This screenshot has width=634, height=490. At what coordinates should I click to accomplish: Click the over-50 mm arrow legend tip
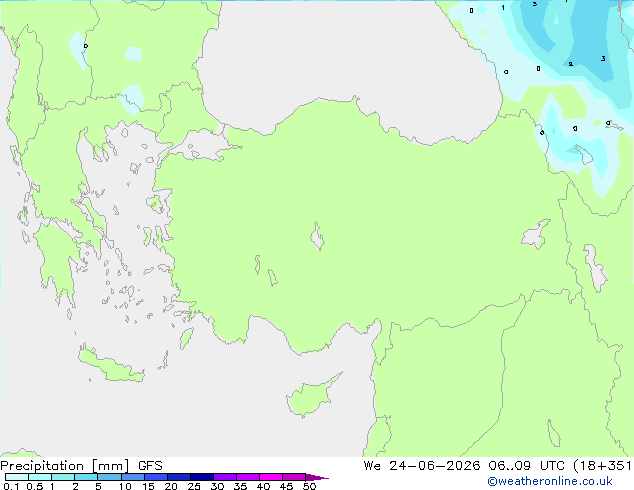[x=317, y=477]
